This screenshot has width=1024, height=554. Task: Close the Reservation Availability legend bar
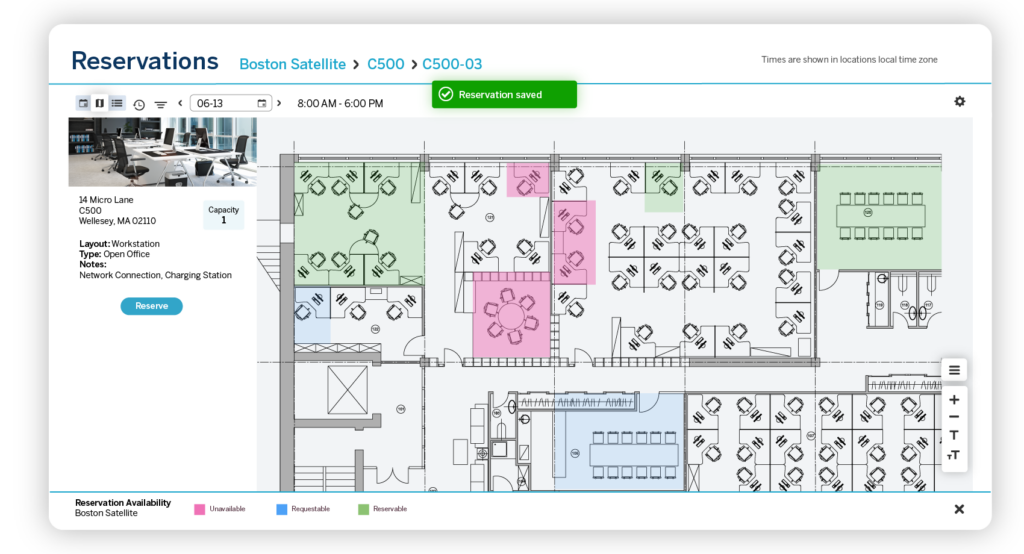[x=959, y=509]
